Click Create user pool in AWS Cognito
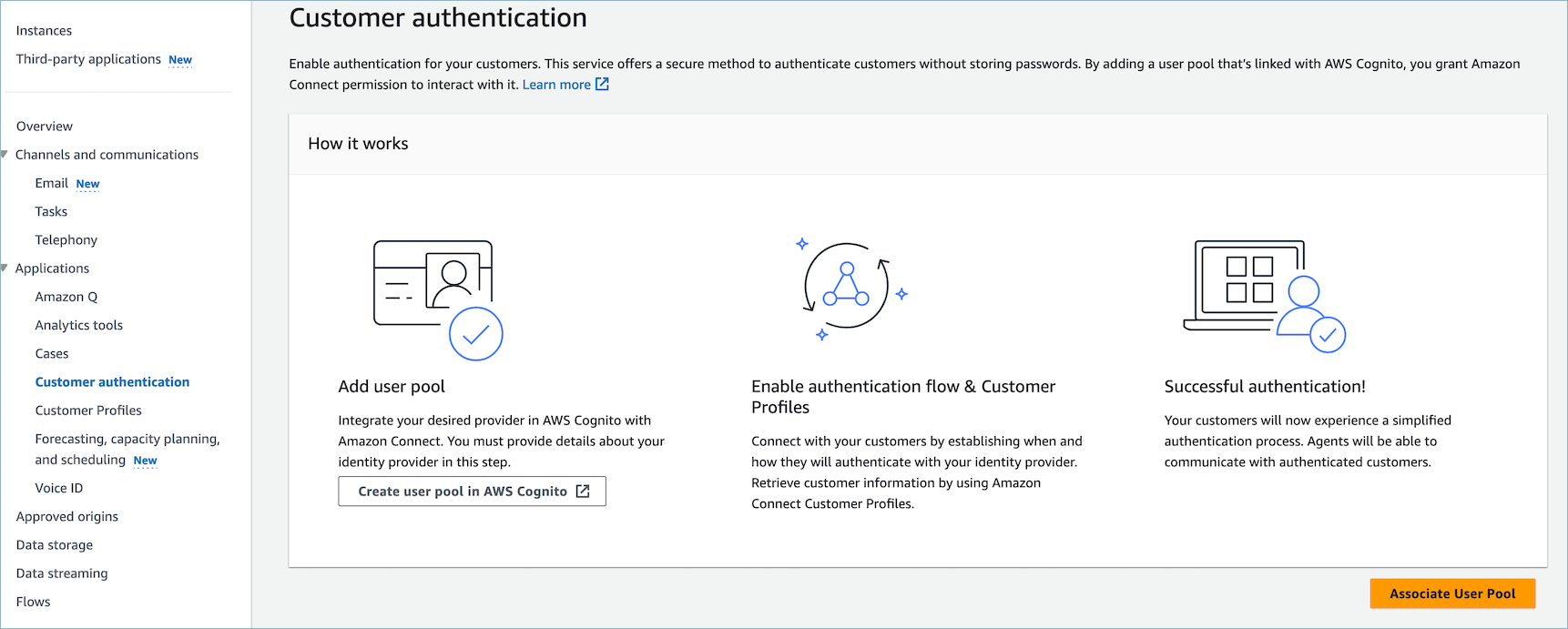 coord(472,492)
